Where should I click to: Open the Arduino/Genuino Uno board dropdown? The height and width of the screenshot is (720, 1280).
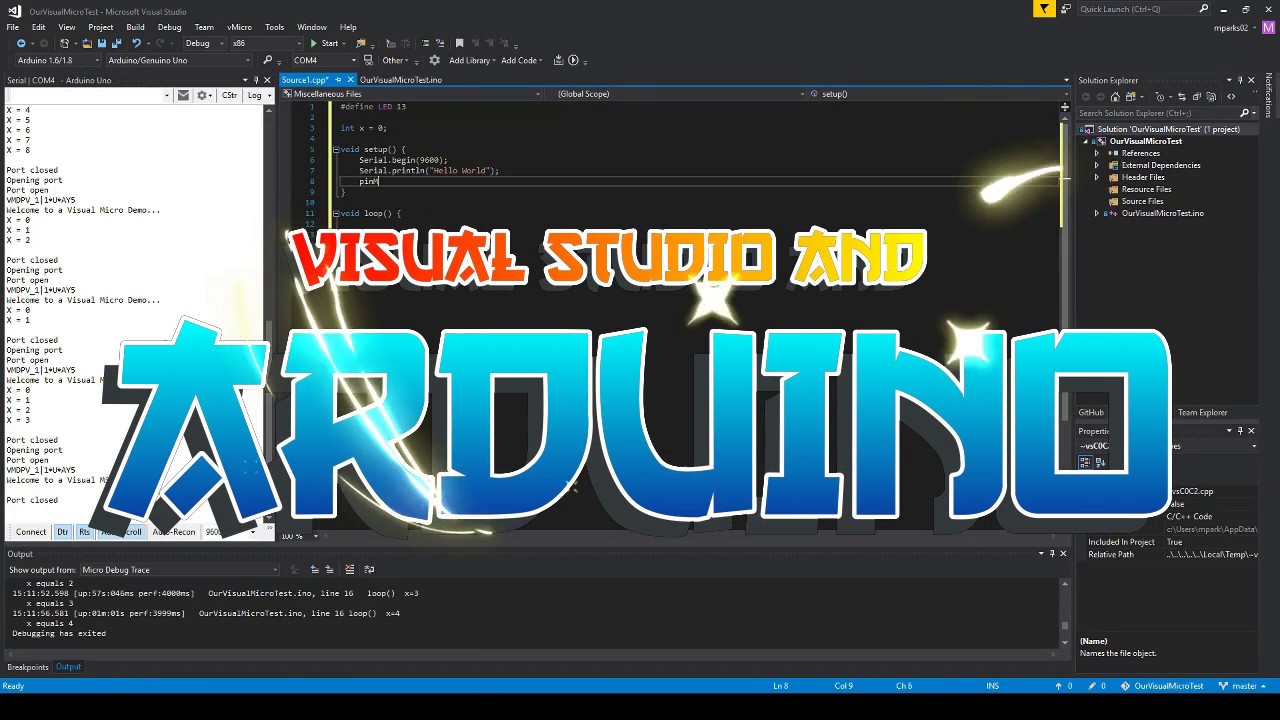click(179, 60)
